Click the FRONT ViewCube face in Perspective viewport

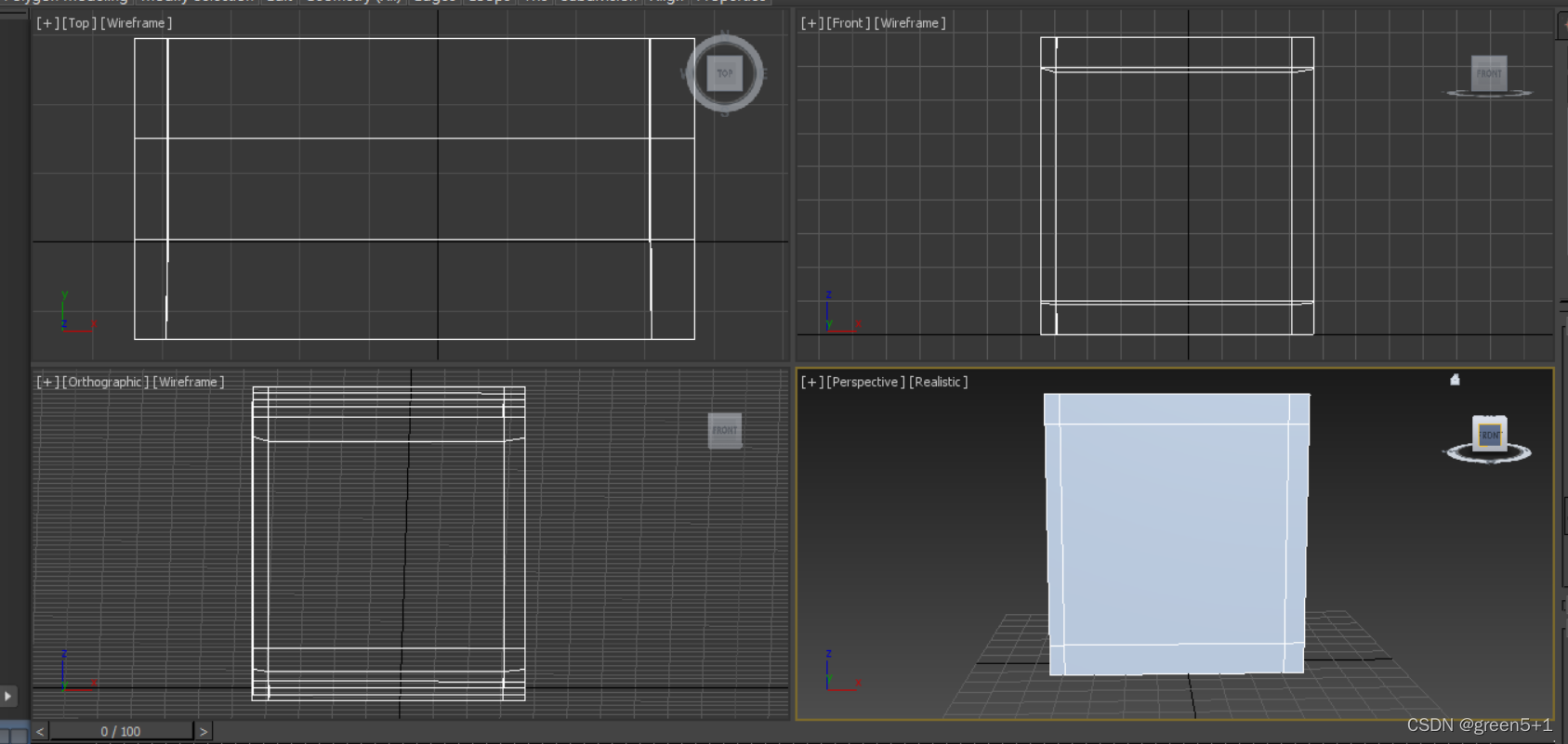click(1490, 435)
